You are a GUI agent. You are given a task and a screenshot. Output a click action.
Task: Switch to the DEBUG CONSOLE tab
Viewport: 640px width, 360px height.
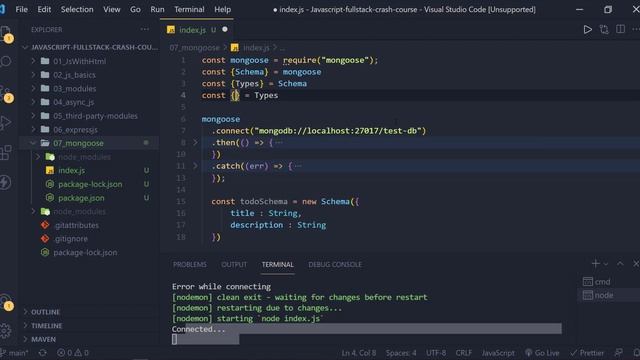[335, 264]
